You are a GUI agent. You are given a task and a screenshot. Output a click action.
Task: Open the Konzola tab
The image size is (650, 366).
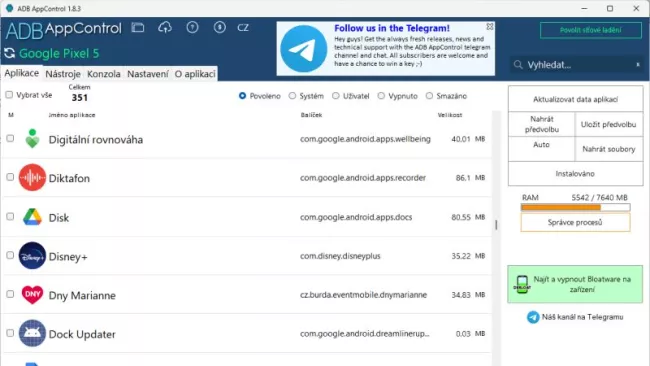[104, 74]
